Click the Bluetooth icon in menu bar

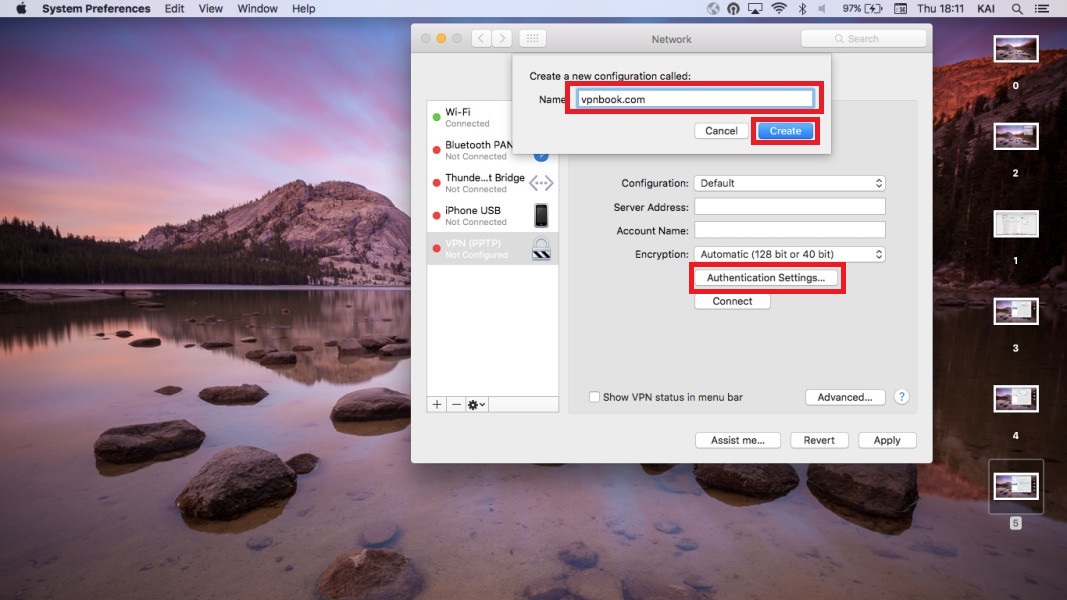pyautogui.click(x=801, y=9)
